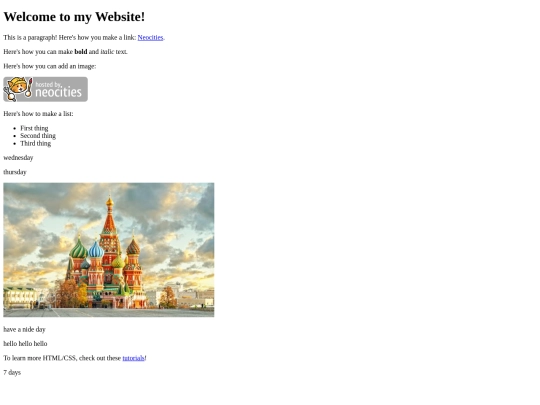Click the bold word in second paragraph
Viewport: 540px width, 405px height.
(81, 52)
